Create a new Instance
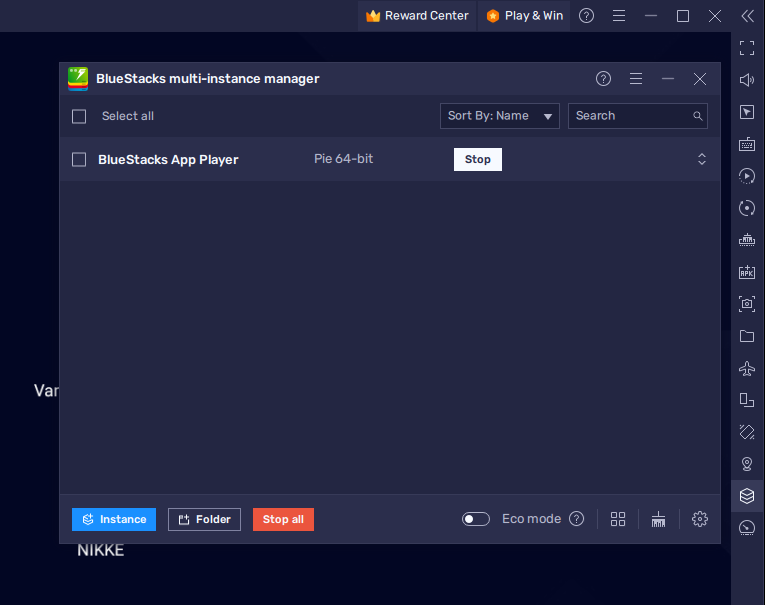The width and height of the screenshot is (765, 605). pos(114,519)
